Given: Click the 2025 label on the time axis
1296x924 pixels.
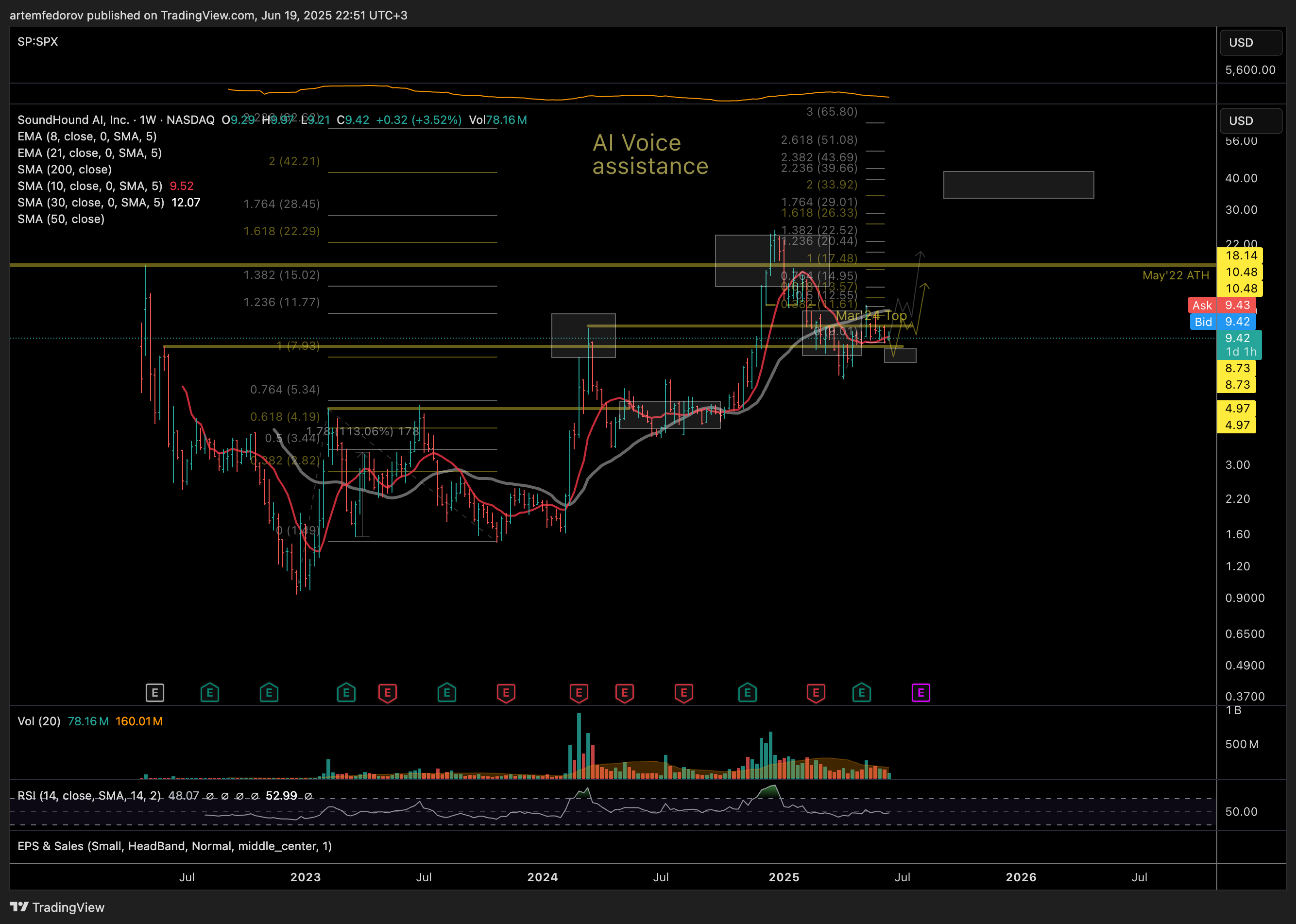Looking at the screenshot, I should [x=784, y=877].
